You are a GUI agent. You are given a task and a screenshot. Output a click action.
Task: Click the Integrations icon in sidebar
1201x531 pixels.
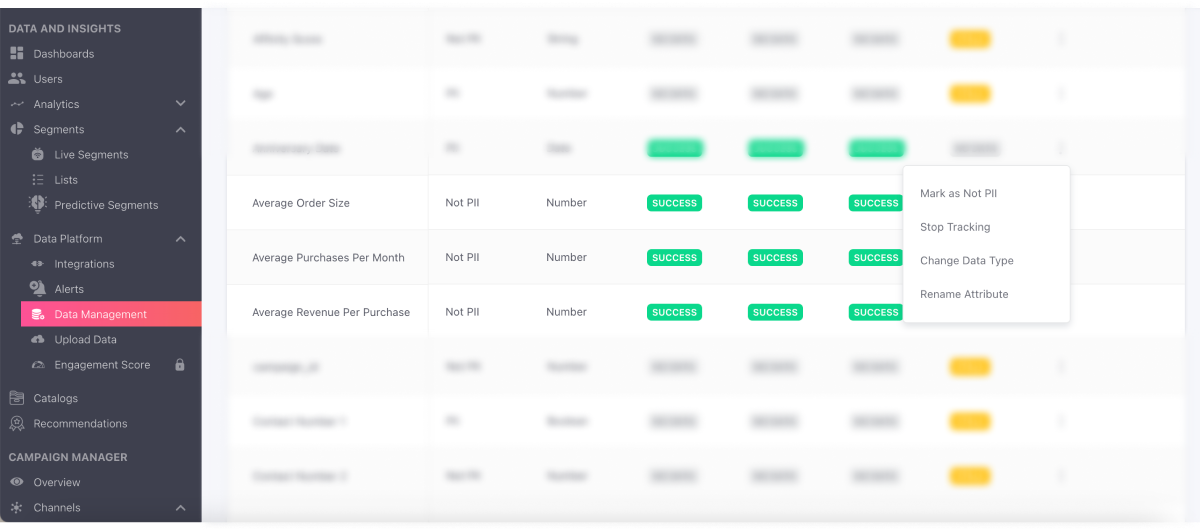(x=38, y=264)
